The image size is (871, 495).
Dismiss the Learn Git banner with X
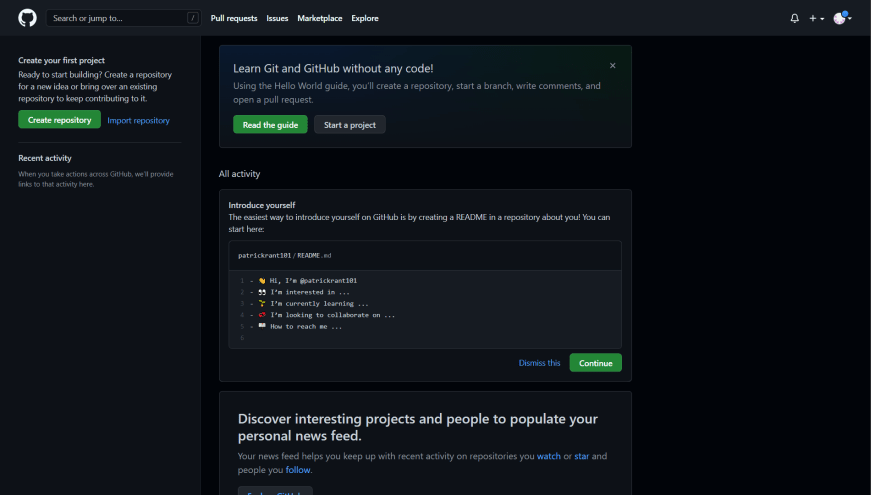(613, 66)
